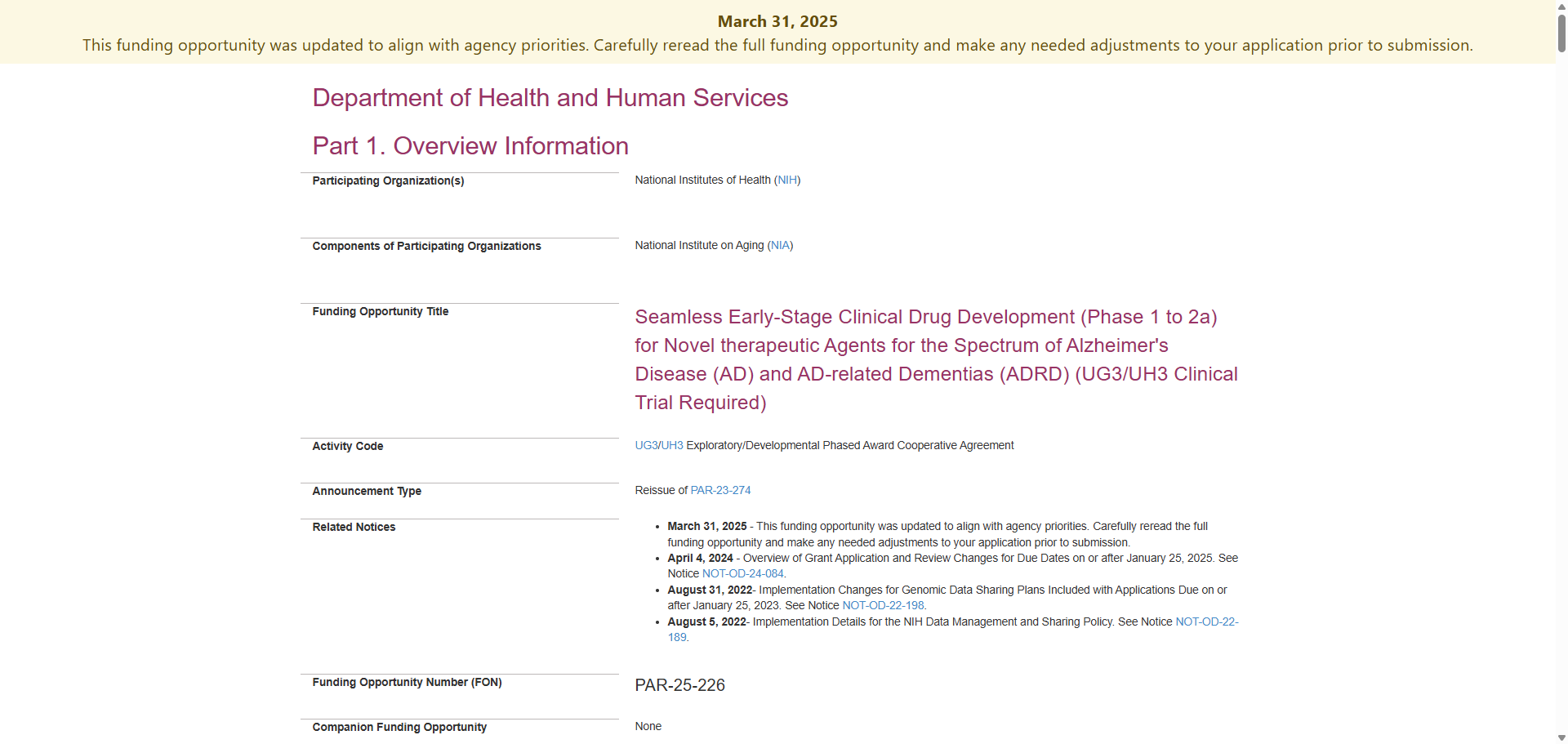
Task: Click 'Exploratory/Developmental Phased Award Cooperative Agreement' text
Action: coord(850,445)
